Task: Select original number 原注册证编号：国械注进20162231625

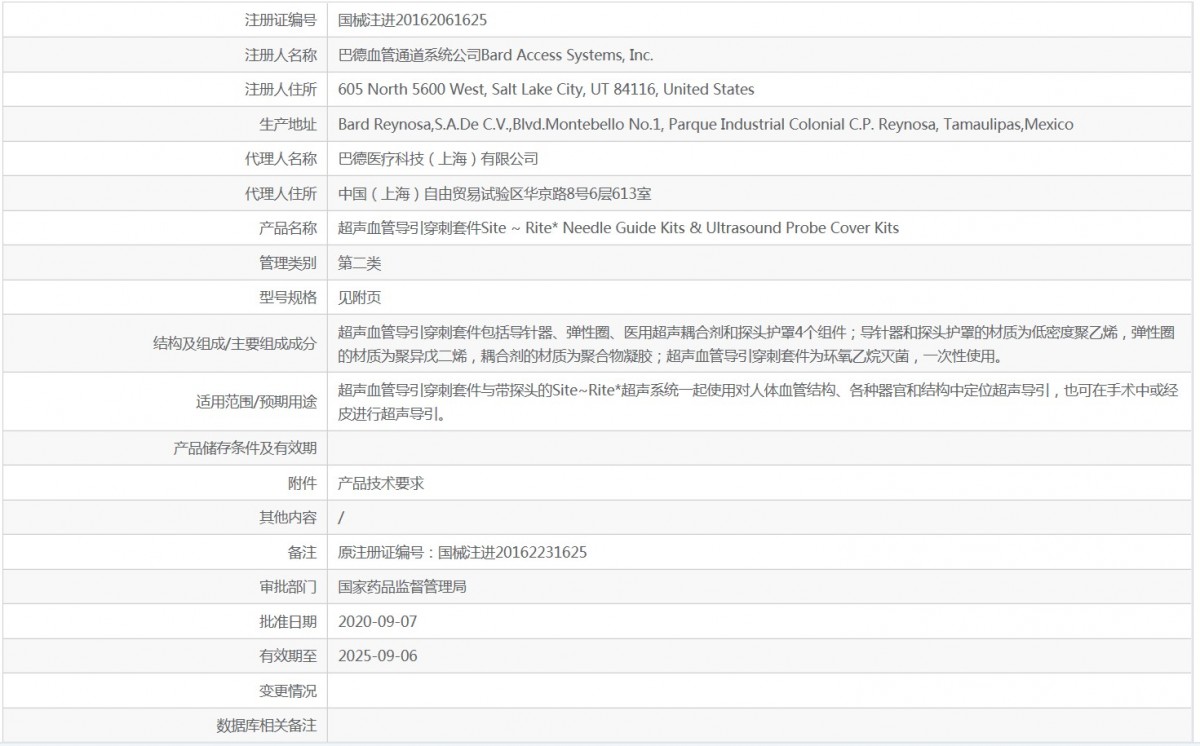Action: 462,552
